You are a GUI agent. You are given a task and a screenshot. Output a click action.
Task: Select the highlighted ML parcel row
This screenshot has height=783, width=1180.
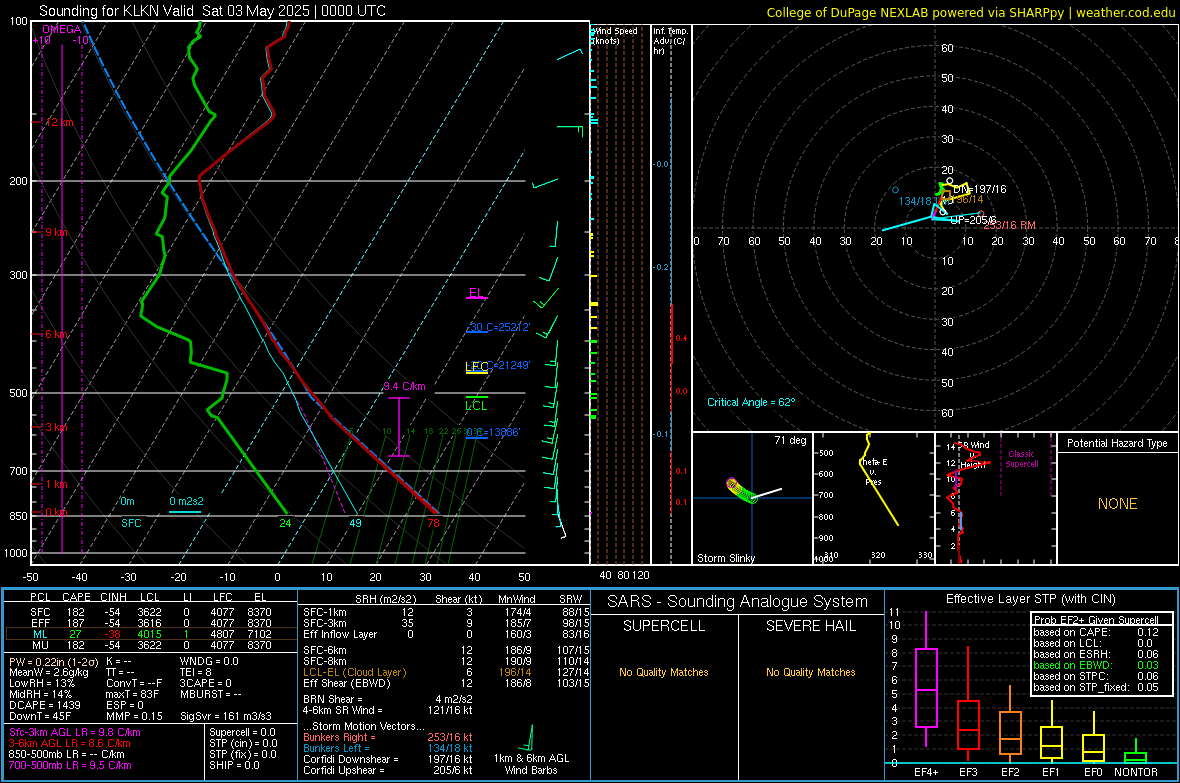[151, 635]
